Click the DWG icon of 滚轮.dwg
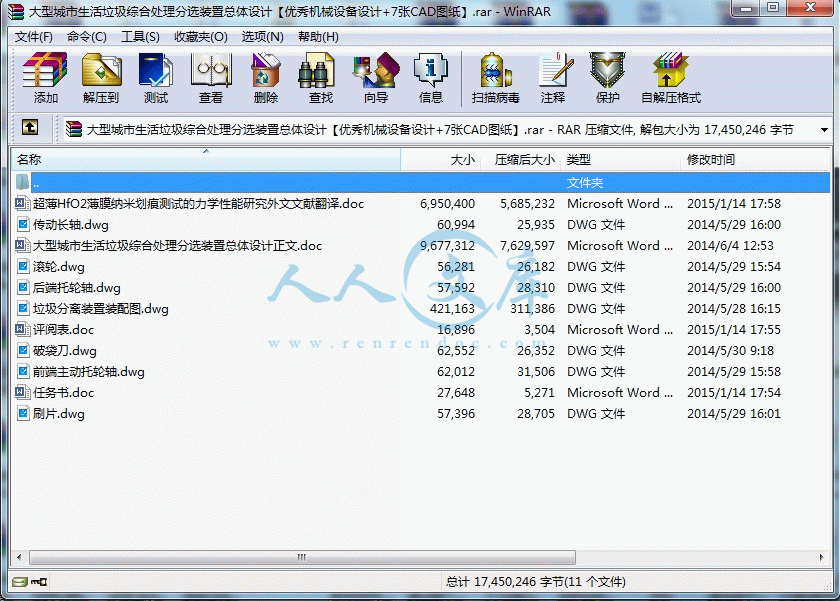The width and height of the screenshot is (840, 601). (x=22, y=266)
